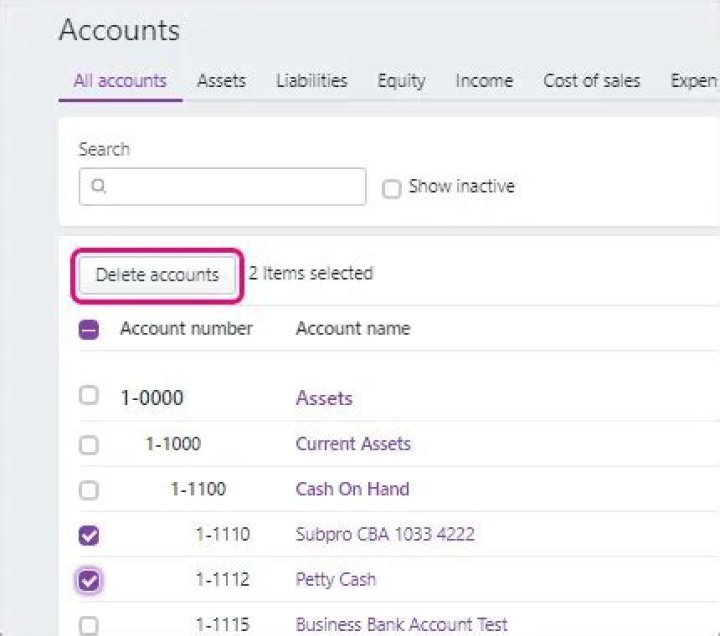720x636 pixels.
Task: Open the Subpro CBA 1033 4222 account
Action: pyautogui.click(x=385, y=535)
